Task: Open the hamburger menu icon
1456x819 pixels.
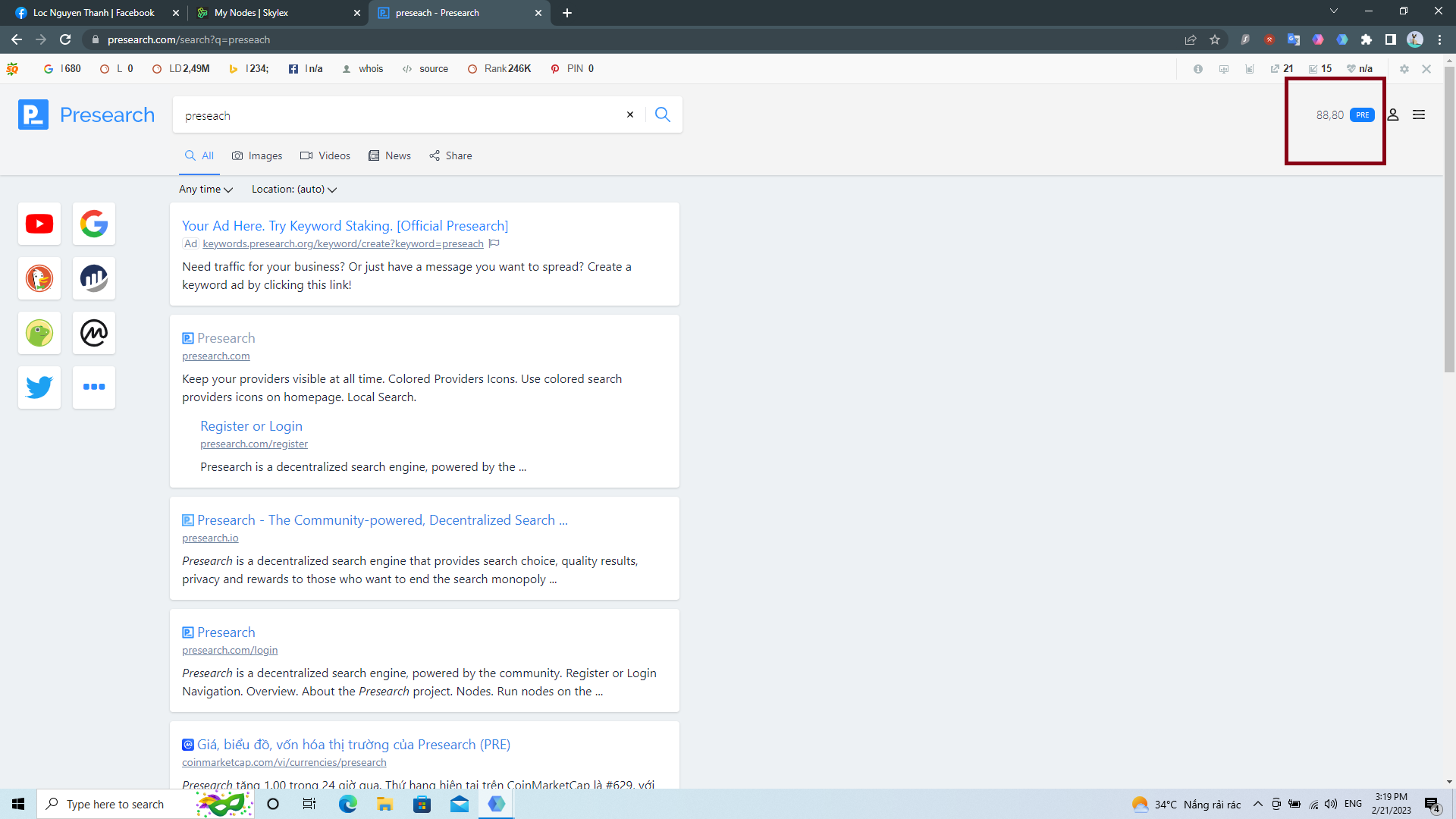Action: [x=1419, y=115]
